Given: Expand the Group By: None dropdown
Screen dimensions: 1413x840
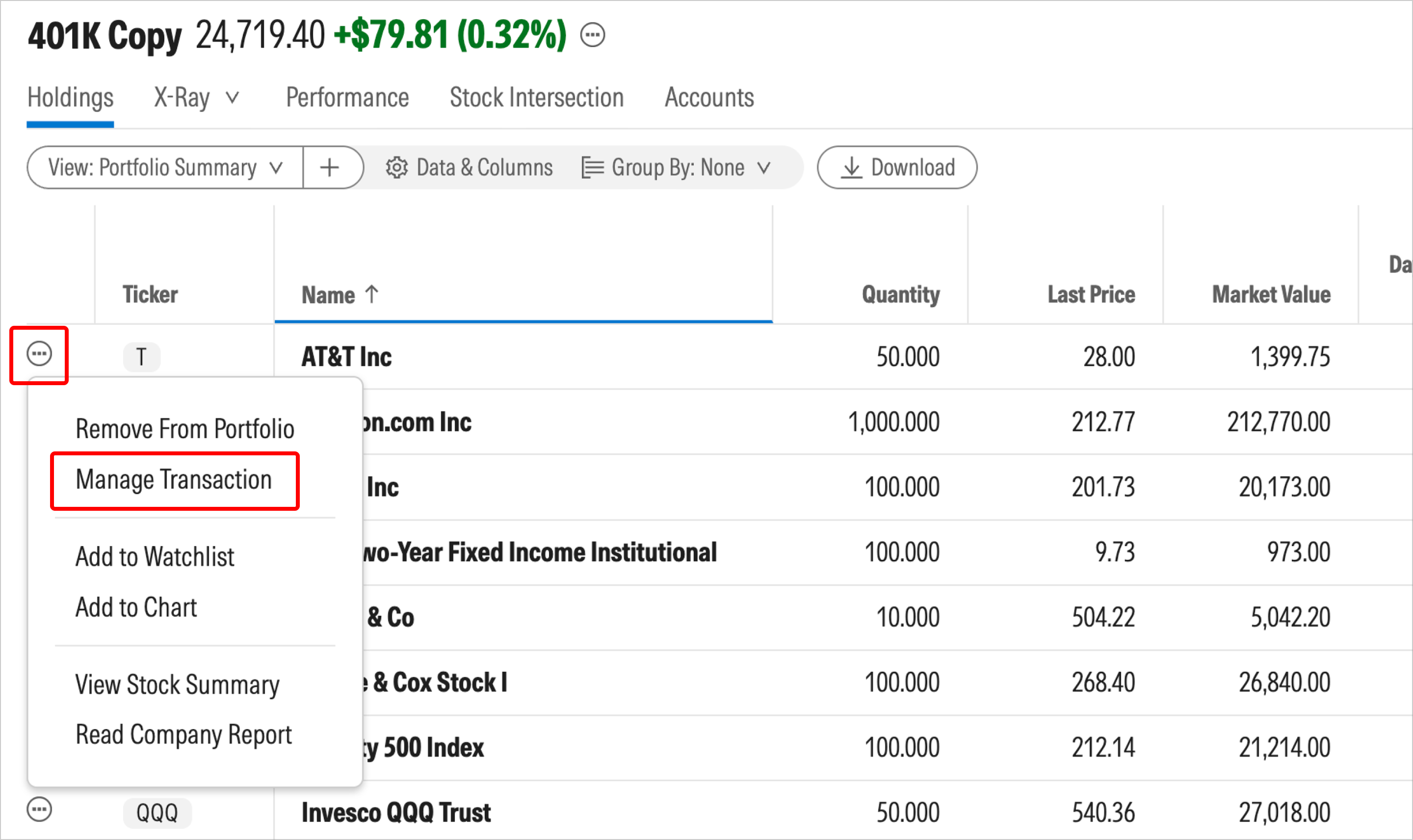Looking at the screenshot, I should (676, 167).
